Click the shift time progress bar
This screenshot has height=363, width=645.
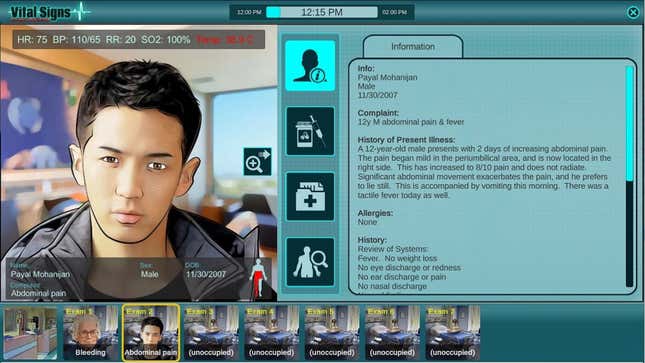pos(322,12)
